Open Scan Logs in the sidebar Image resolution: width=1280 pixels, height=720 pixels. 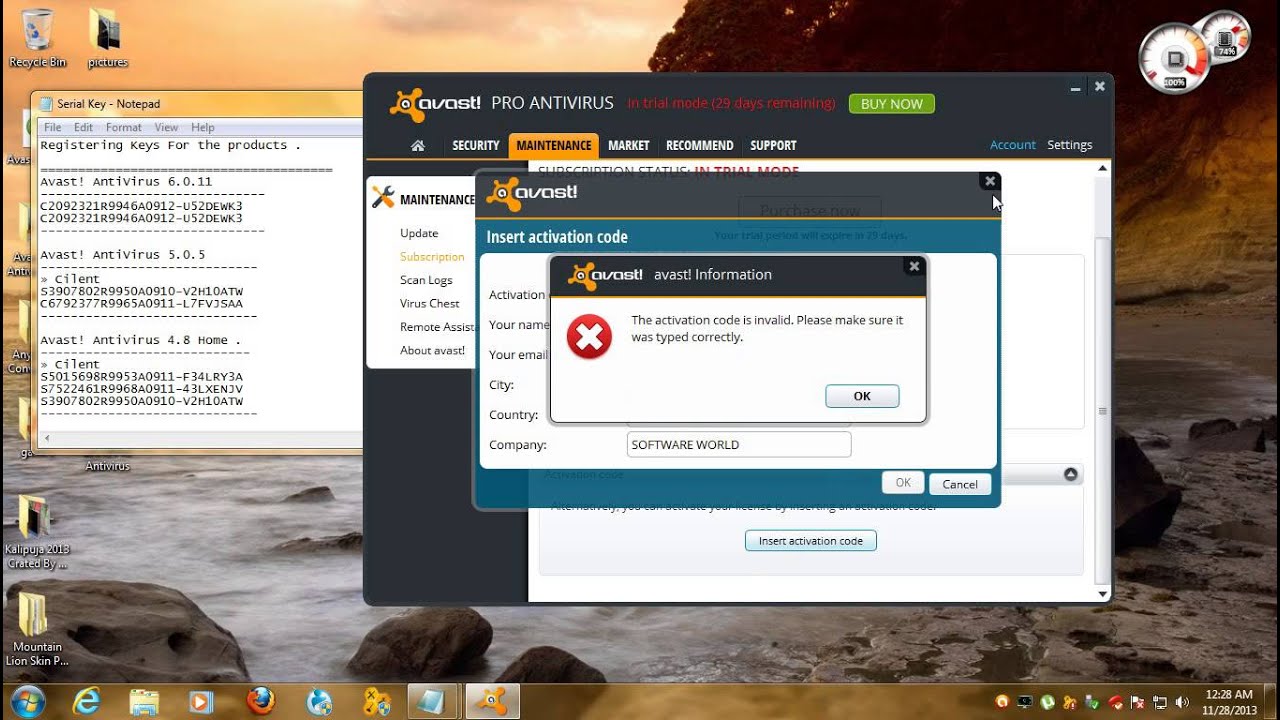pos(426,280)
